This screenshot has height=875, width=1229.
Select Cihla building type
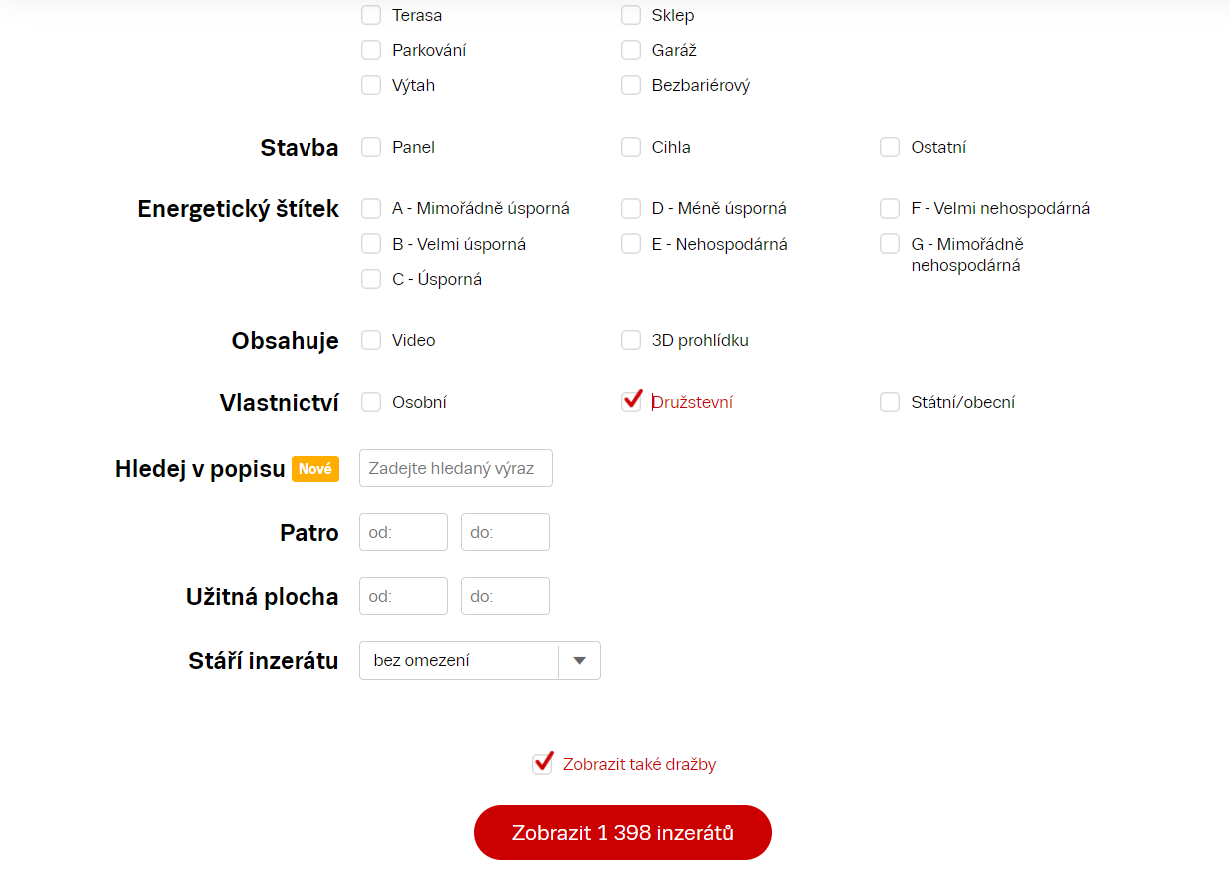pyautogui.click(x=631, y=147)
